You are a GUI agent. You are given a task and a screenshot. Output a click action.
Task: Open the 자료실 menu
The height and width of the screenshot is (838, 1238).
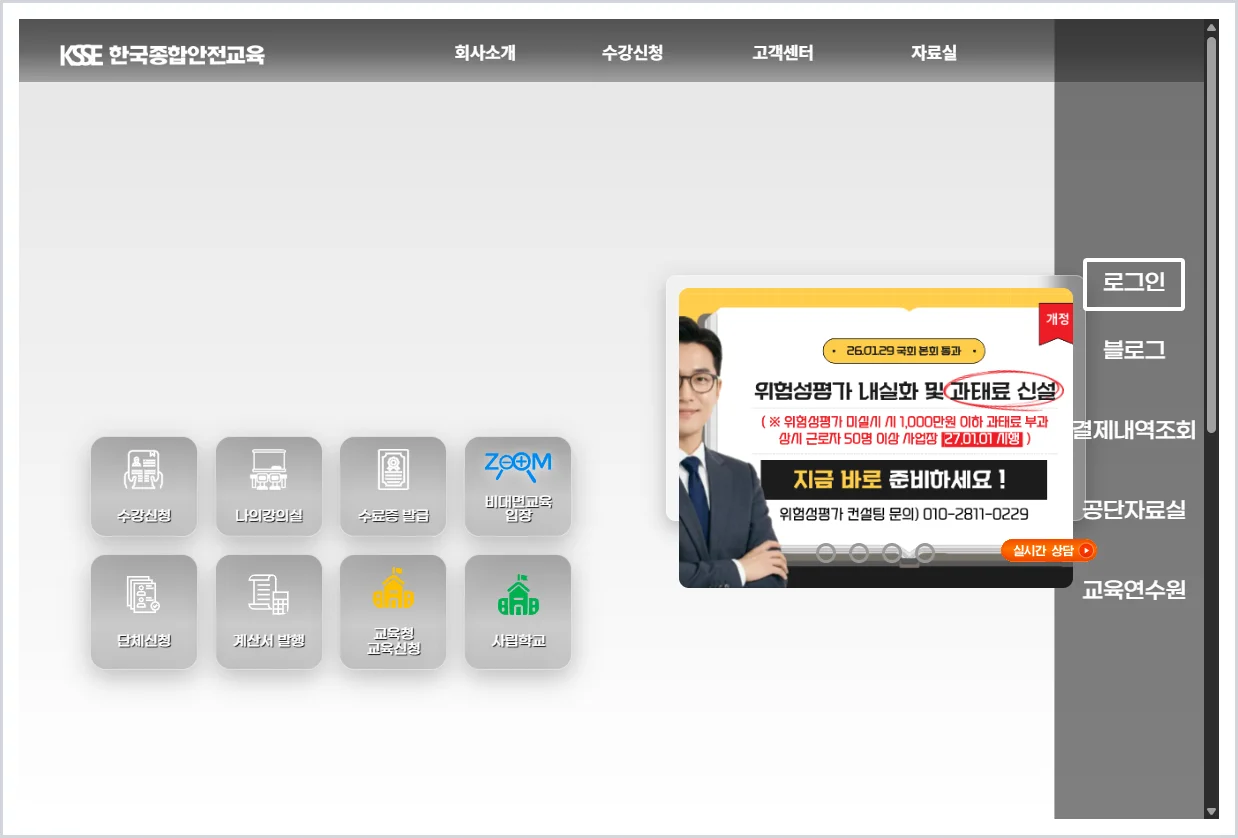coord(934,53)
